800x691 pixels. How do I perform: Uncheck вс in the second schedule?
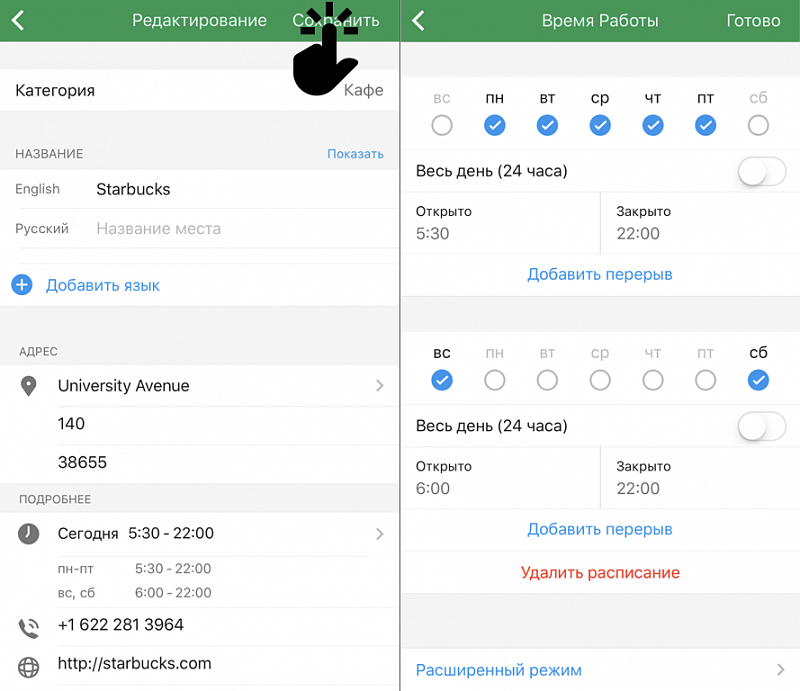click(x=442, y=380)
